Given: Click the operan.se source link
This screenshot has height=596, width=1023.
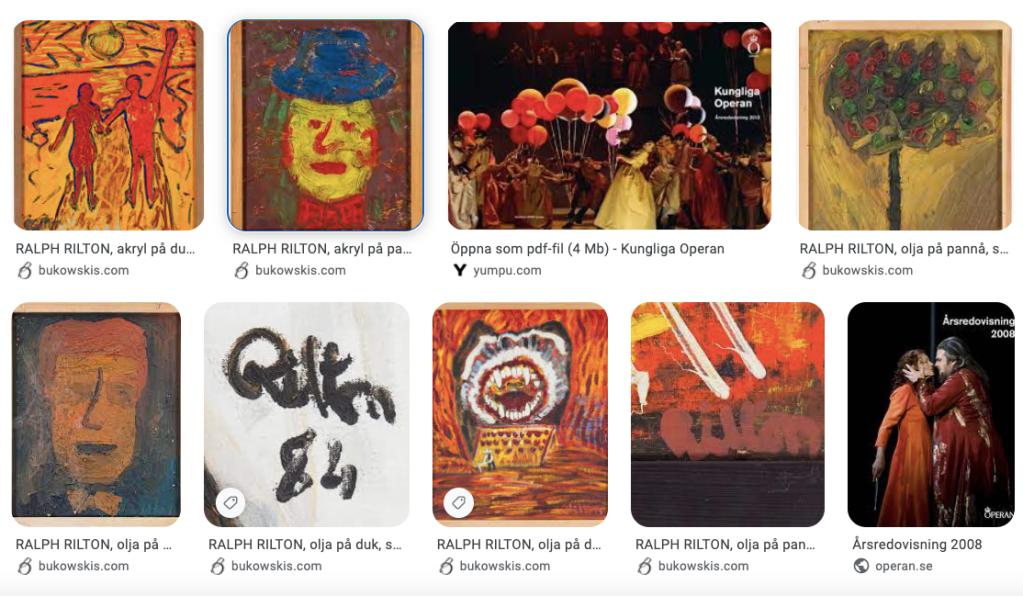Looking at the screenshot, I should [904, 566].
